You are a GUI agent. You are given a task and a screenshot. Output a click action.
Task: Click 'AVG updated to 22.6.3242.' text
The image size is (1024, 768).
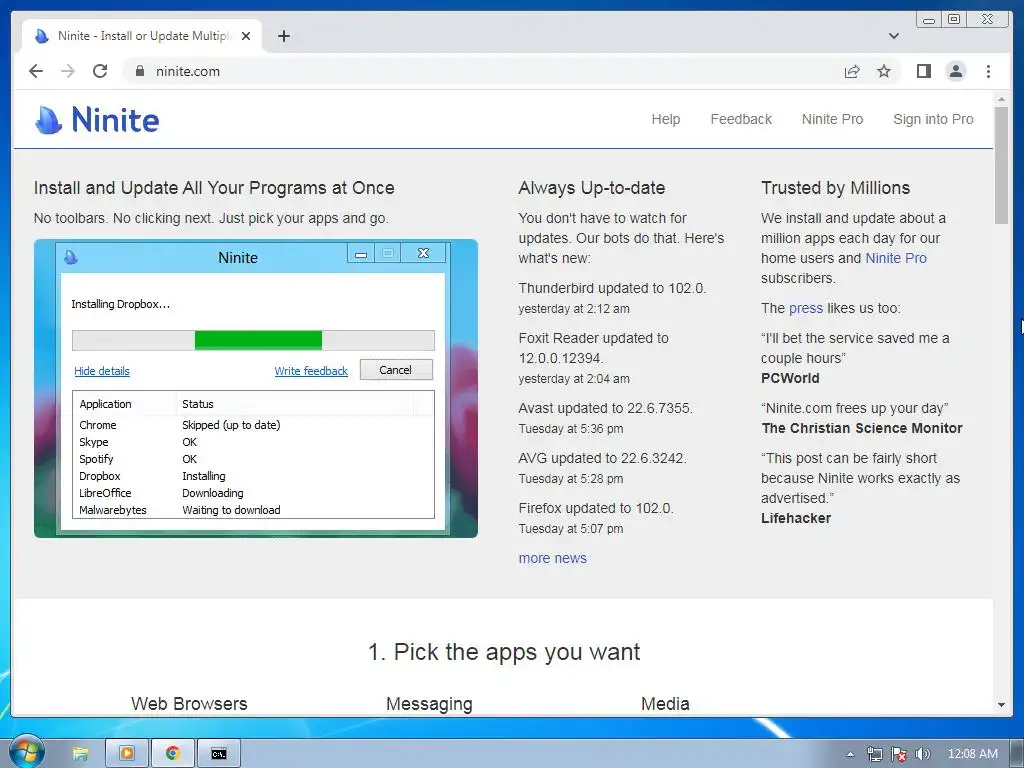pyautogui.click(x=602, y=458)
